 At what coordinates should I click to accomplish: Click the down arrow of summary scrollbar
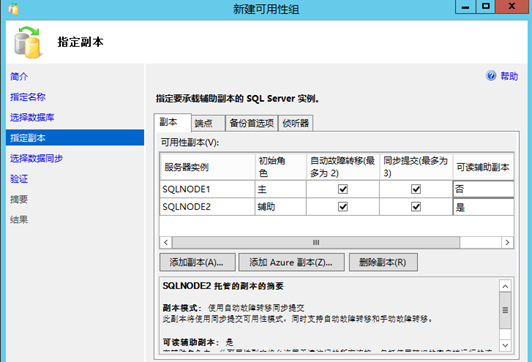coord(505,345)
